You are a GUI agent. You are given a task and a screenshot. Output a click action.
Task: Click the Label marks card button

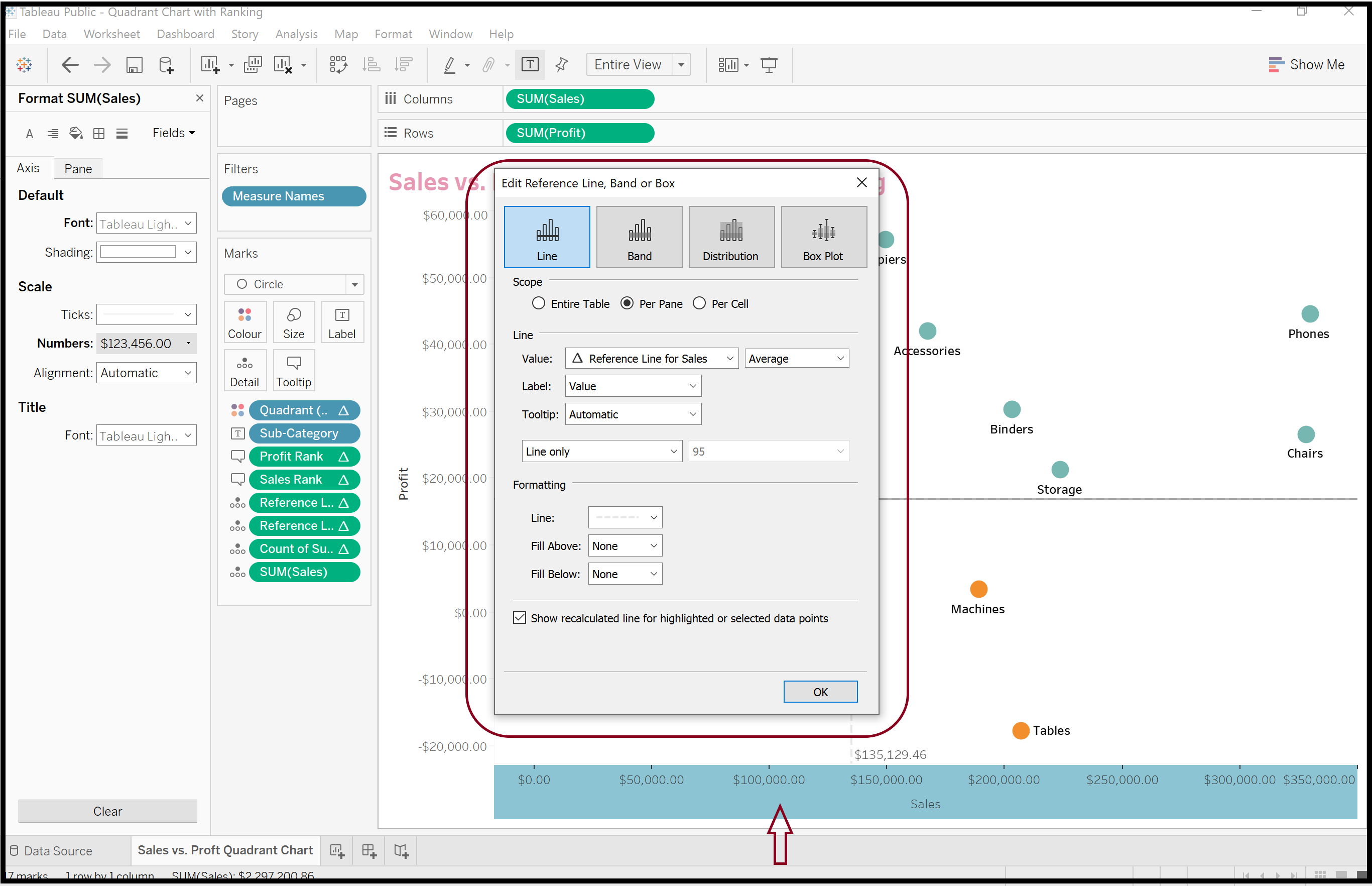(x=342, y=323)
